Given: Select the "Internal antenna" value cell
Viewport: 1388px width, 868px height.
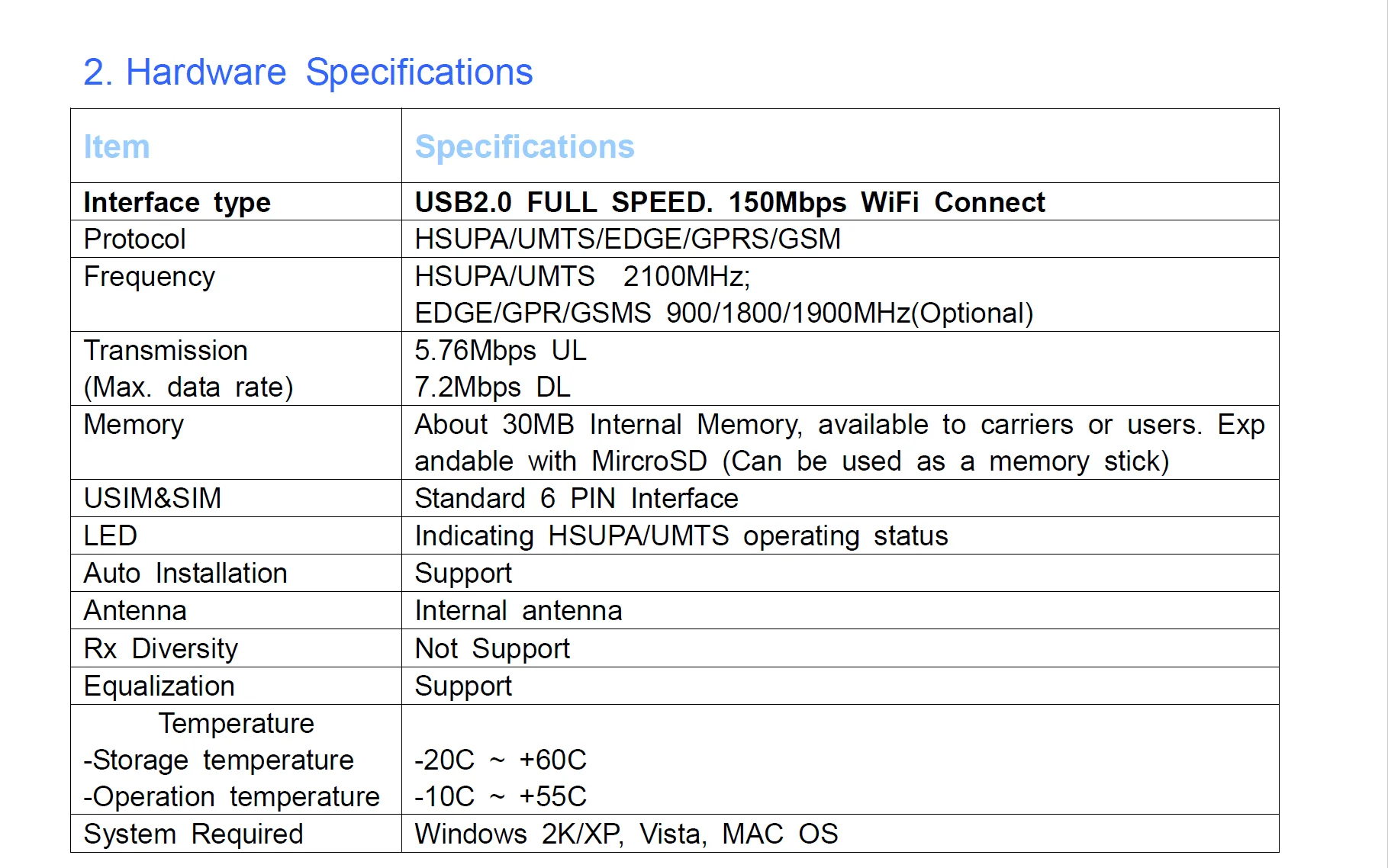Looking at the screenshot, I should [518, 611].
